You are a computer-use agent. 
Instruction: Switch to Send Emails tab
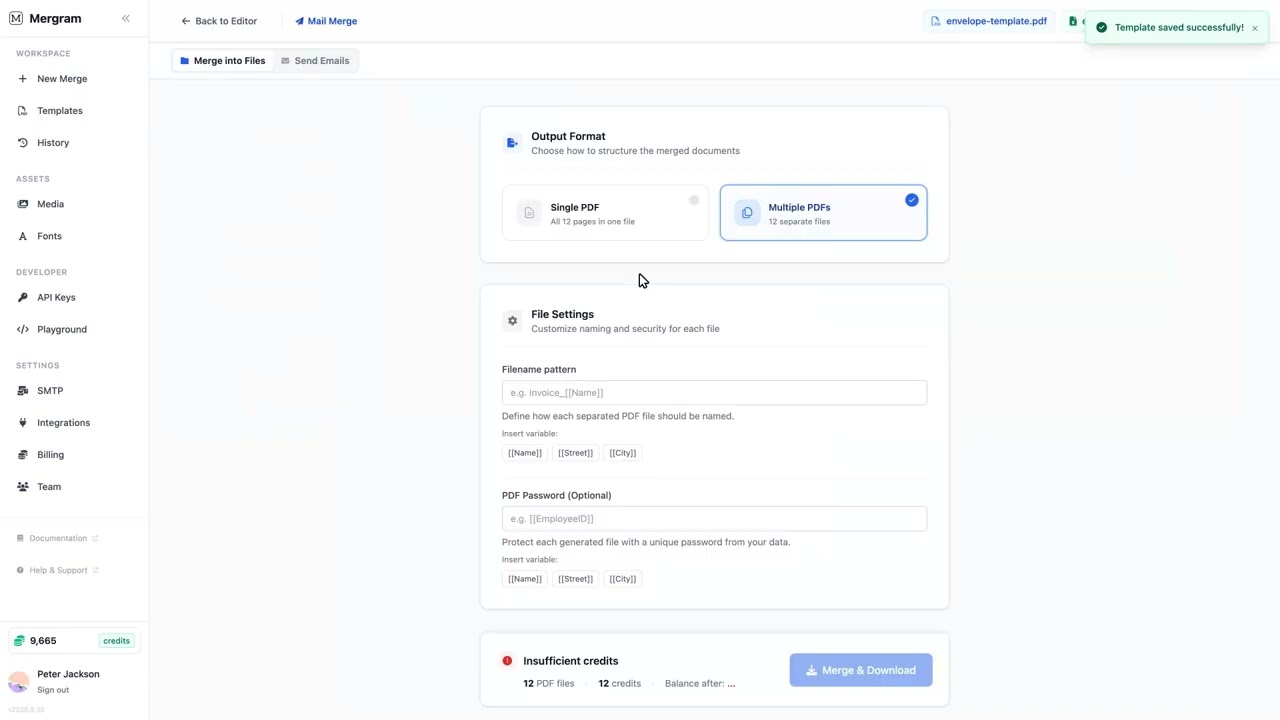(x=315, y=61)
